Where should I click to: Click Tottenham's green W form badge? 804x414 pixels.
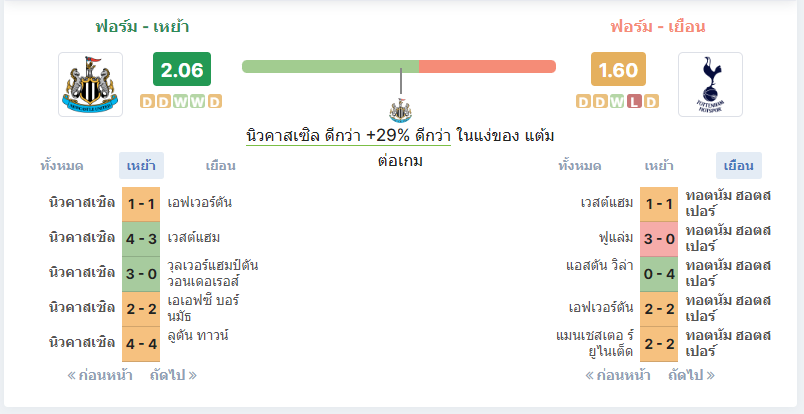coord(617,102)
